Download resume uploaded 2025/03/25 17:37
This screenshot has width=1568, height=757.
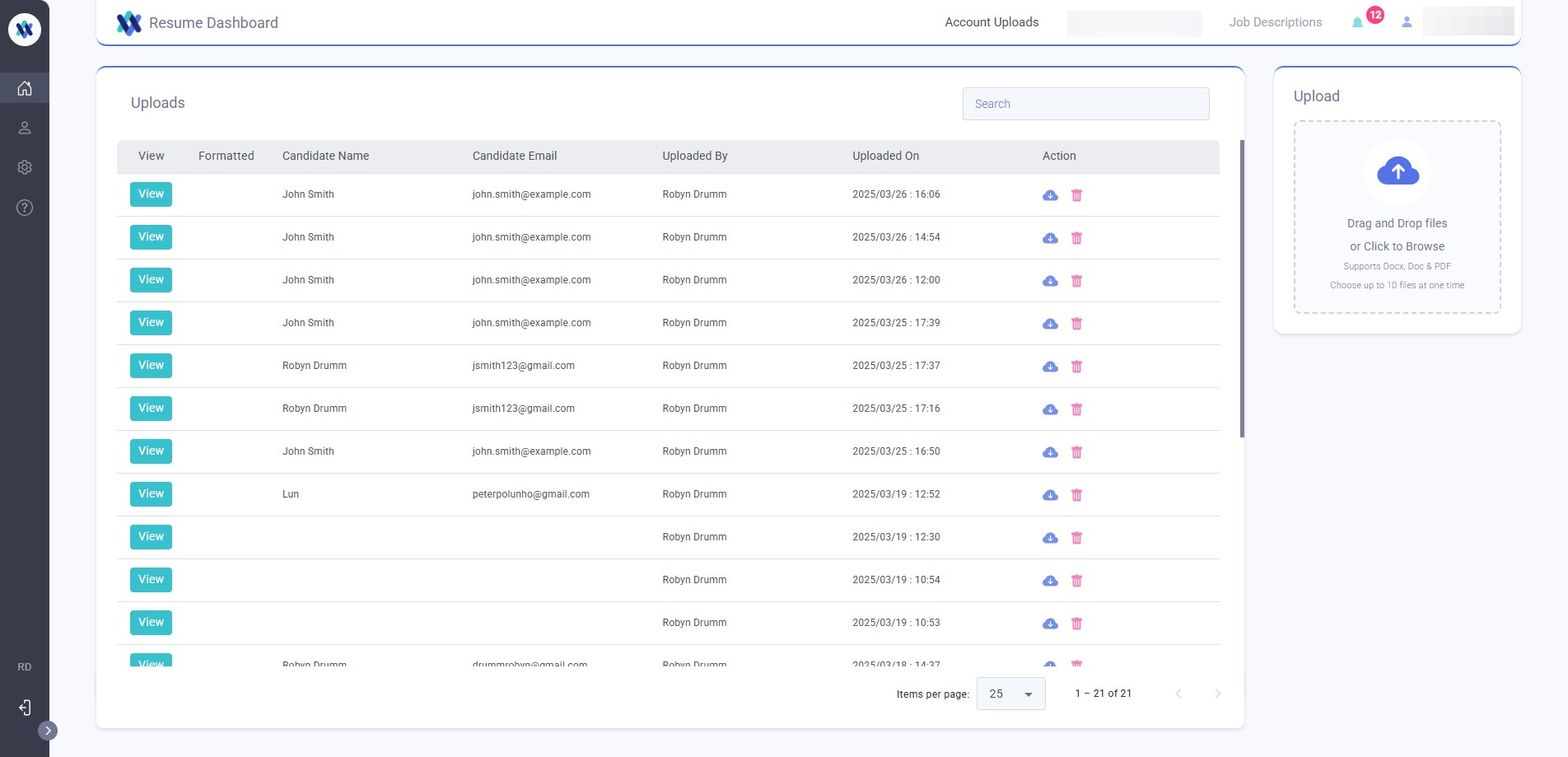coord(1050,367)
